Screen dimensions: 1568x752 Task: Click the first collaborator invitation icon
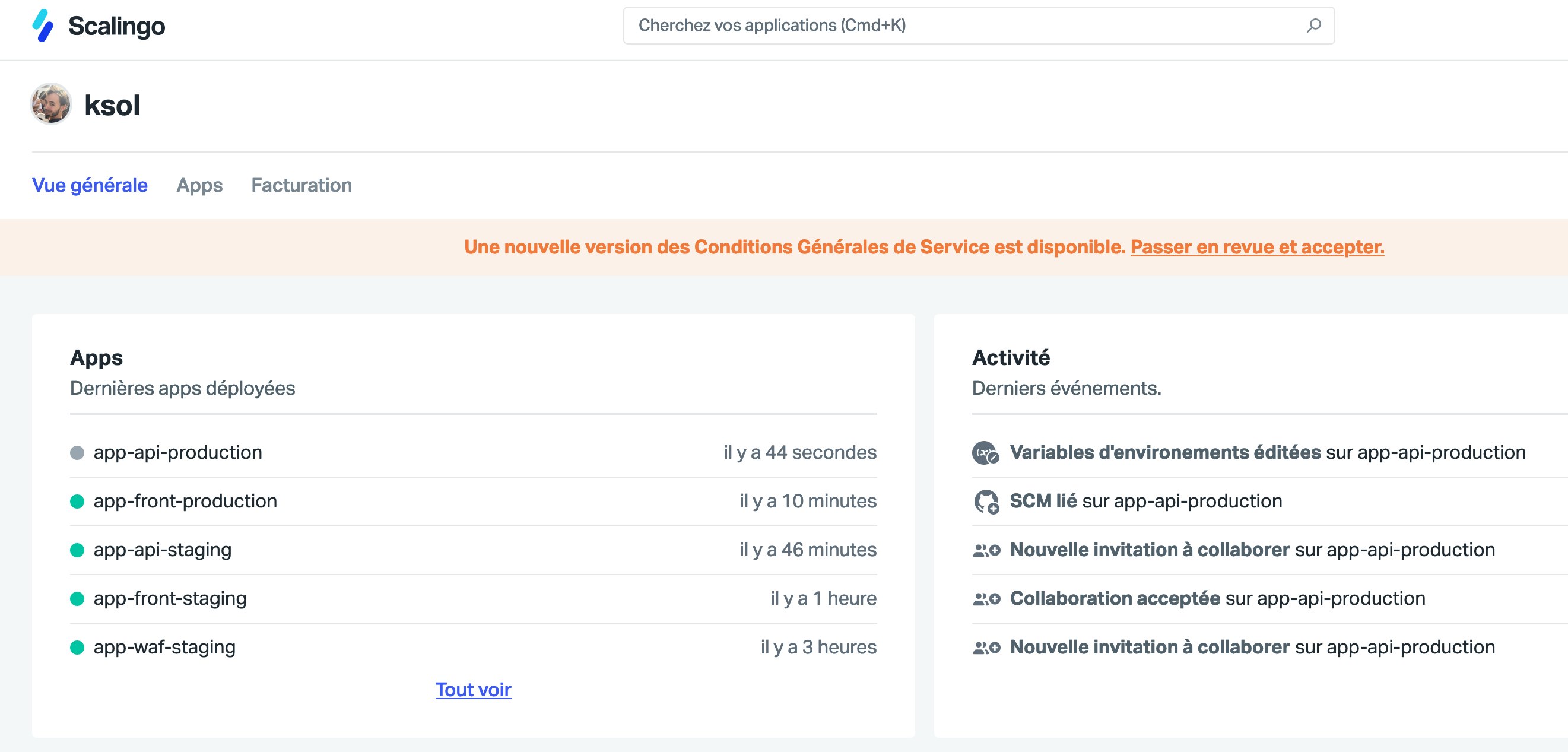pos(986,550)
